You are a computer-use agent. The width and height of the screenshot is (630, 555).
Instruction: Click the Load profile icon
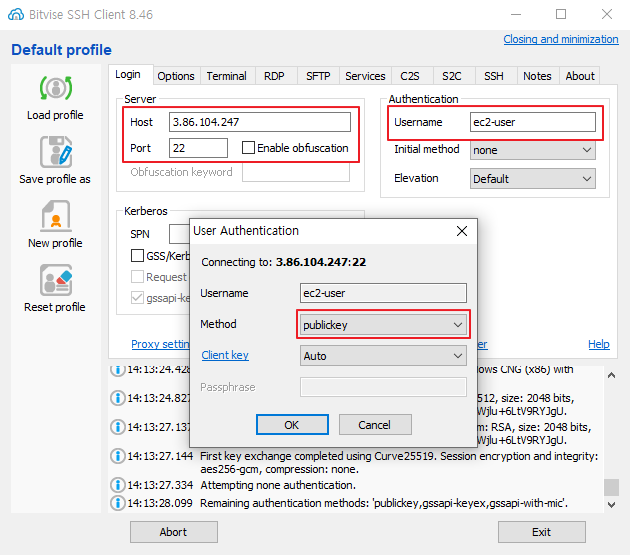(56, 88)
